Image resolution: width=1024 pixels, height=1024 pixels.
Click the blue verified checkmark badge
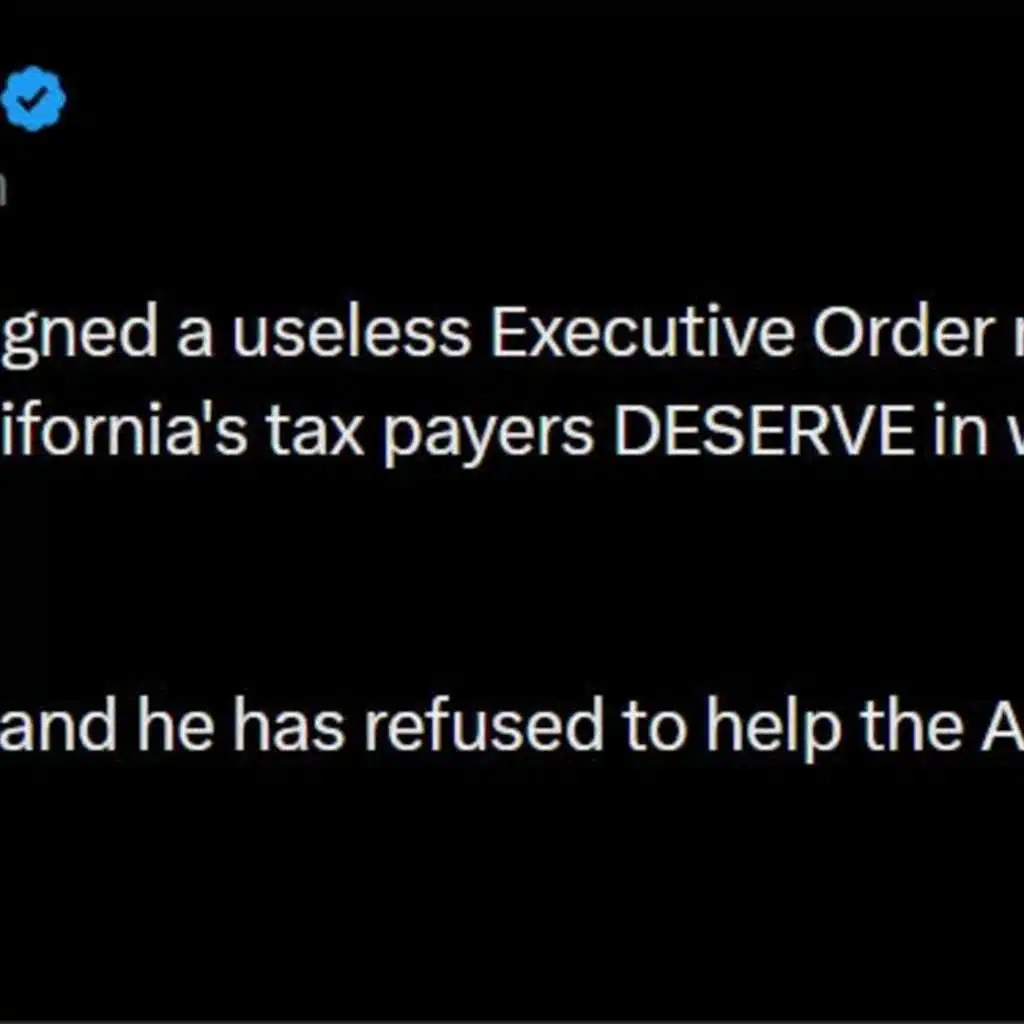(34, 98)
